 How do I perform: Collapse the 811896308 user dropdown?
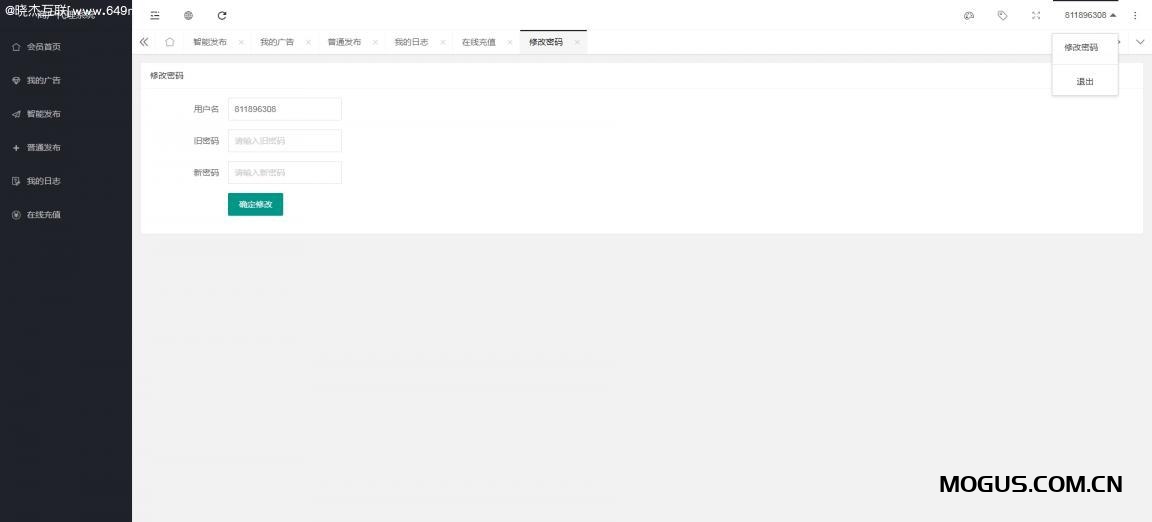pos(1089,15)
